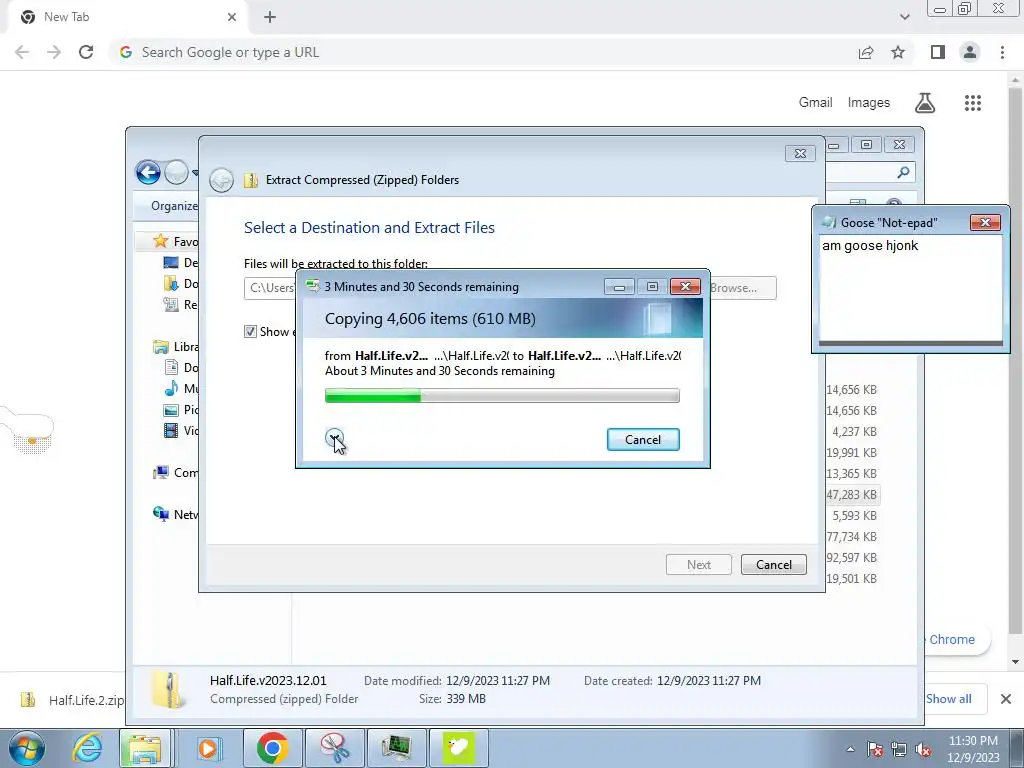Click the Desktop icon under Favorites

(x=170, y=263)
